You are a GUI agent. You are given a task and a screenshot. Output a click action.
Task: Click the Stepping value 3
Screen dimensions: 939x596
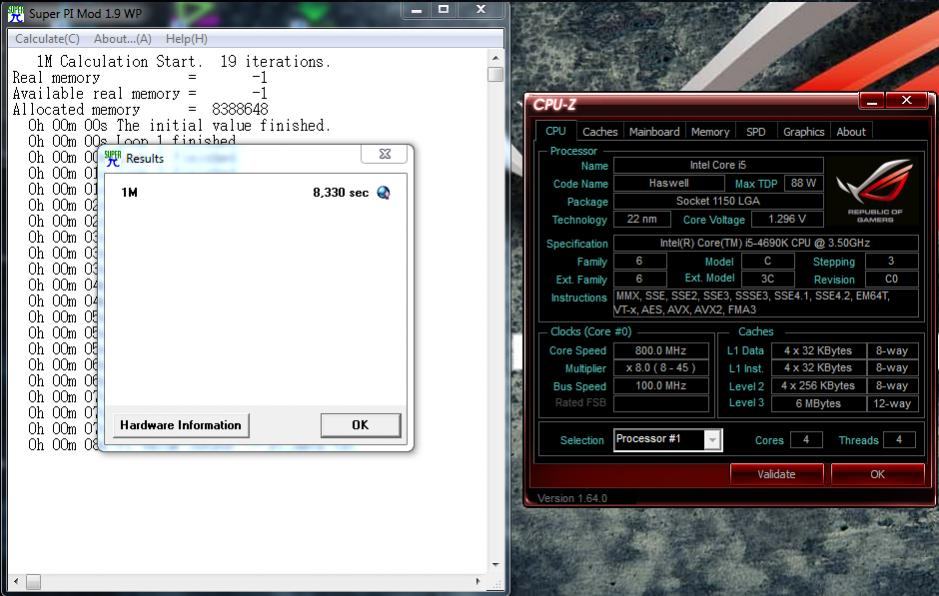892,261
